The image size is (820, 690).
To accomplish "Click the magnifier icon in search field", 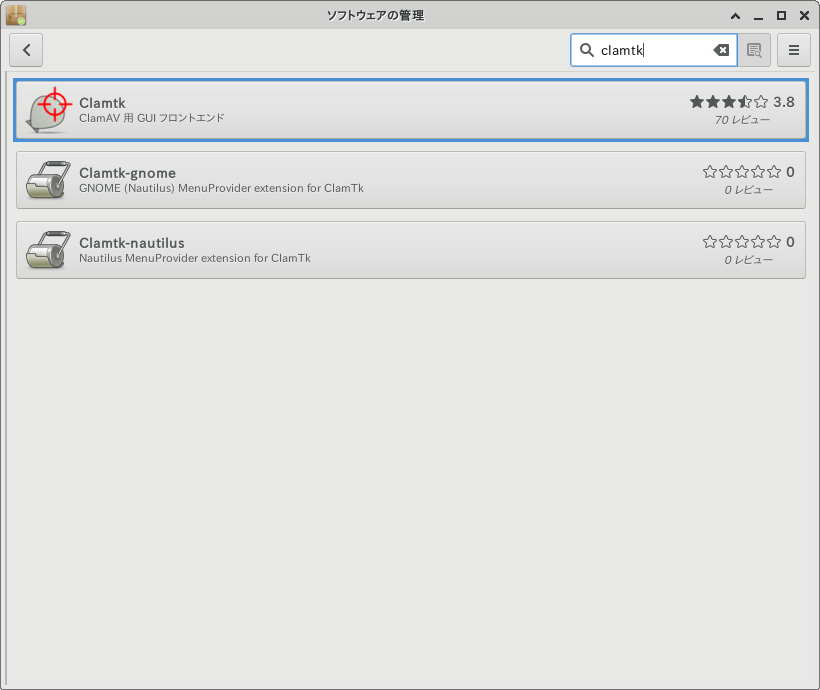I will (587, 50).
